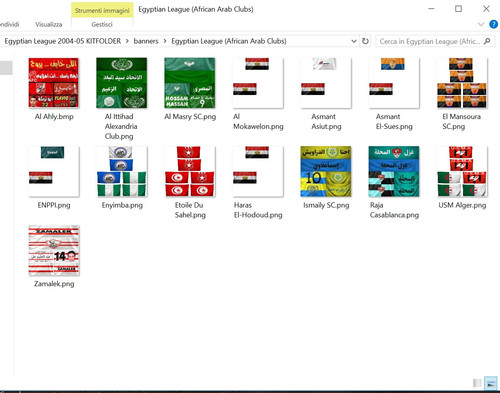Click the USM Alger.png file name
The width and height of the screenshot is (500, 393).
462,205
